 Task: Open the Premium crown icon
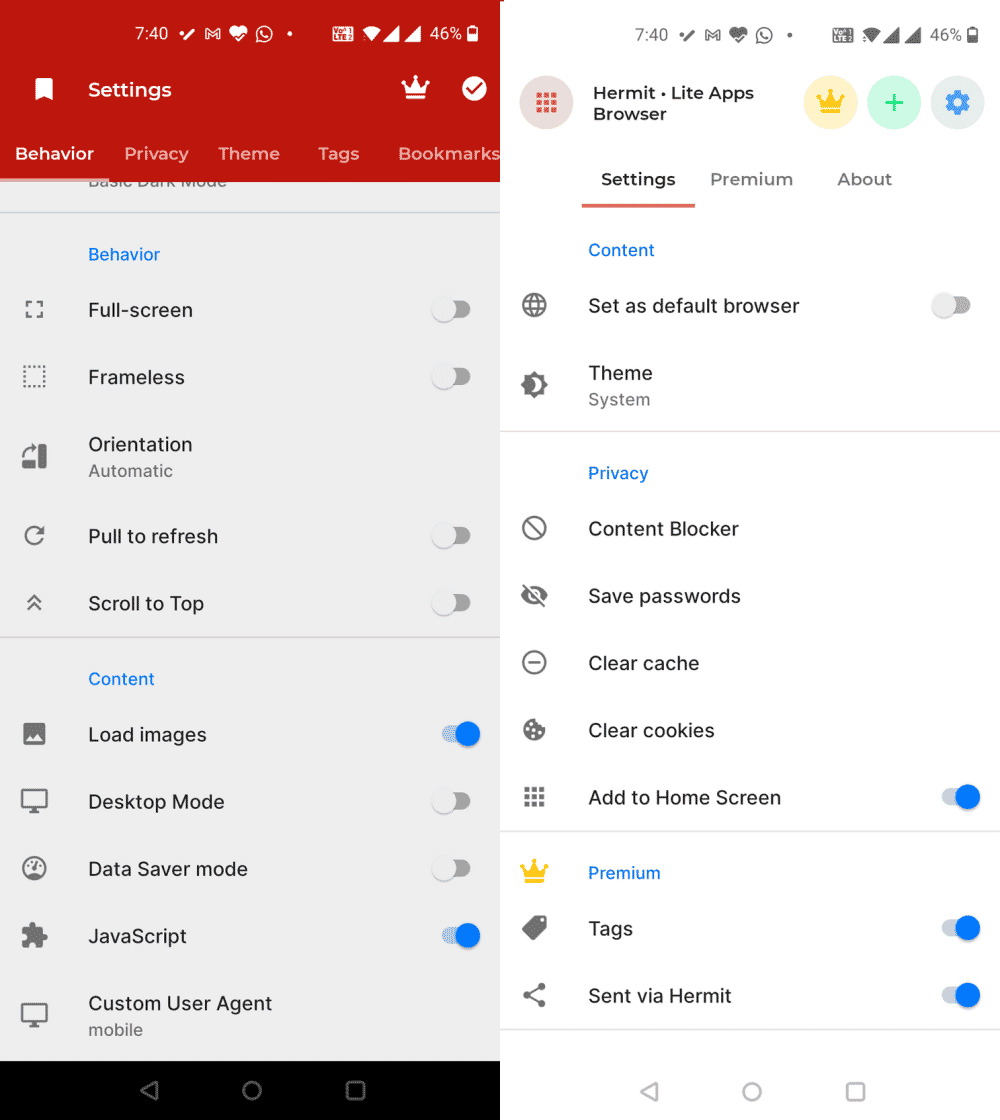tap(830, 102)
